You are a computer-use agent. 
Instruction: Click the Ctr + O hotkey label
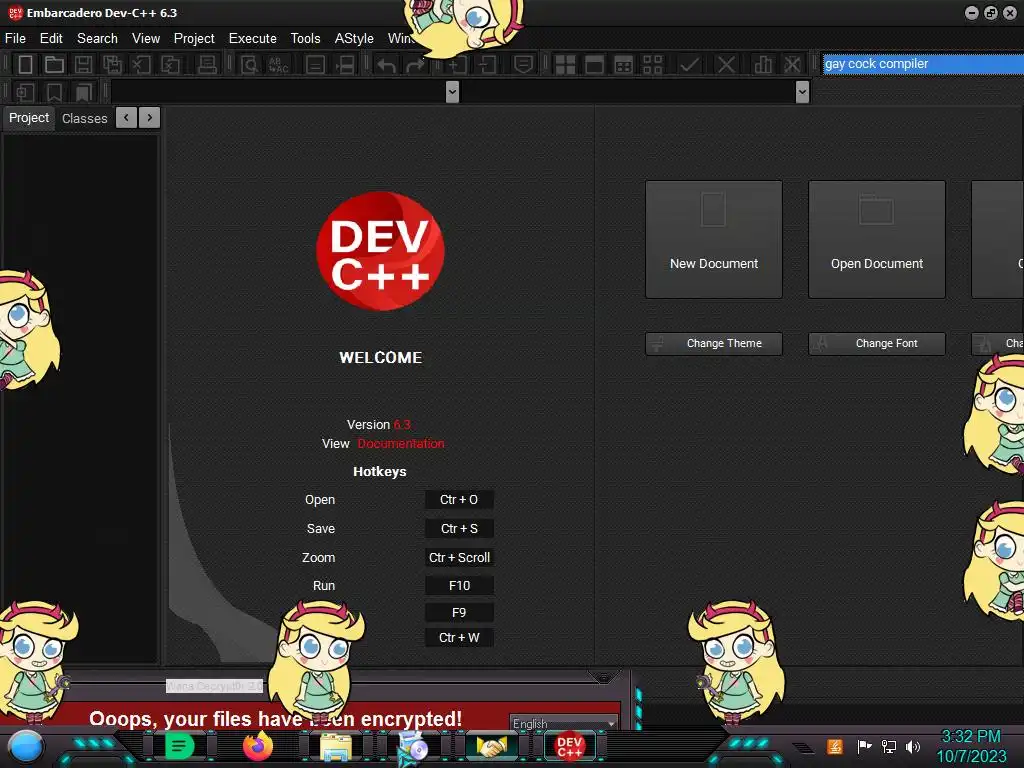pyautogui.click(x=459, y=500)
